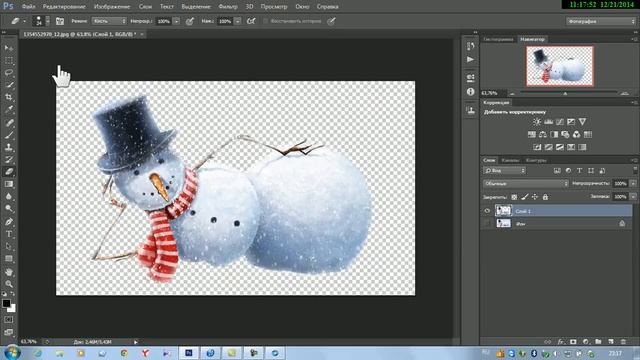The height and width of the screenshot is (360, 640).
Task: Toggle lock image pixels brush icon
Action: (x=525, y=197)
